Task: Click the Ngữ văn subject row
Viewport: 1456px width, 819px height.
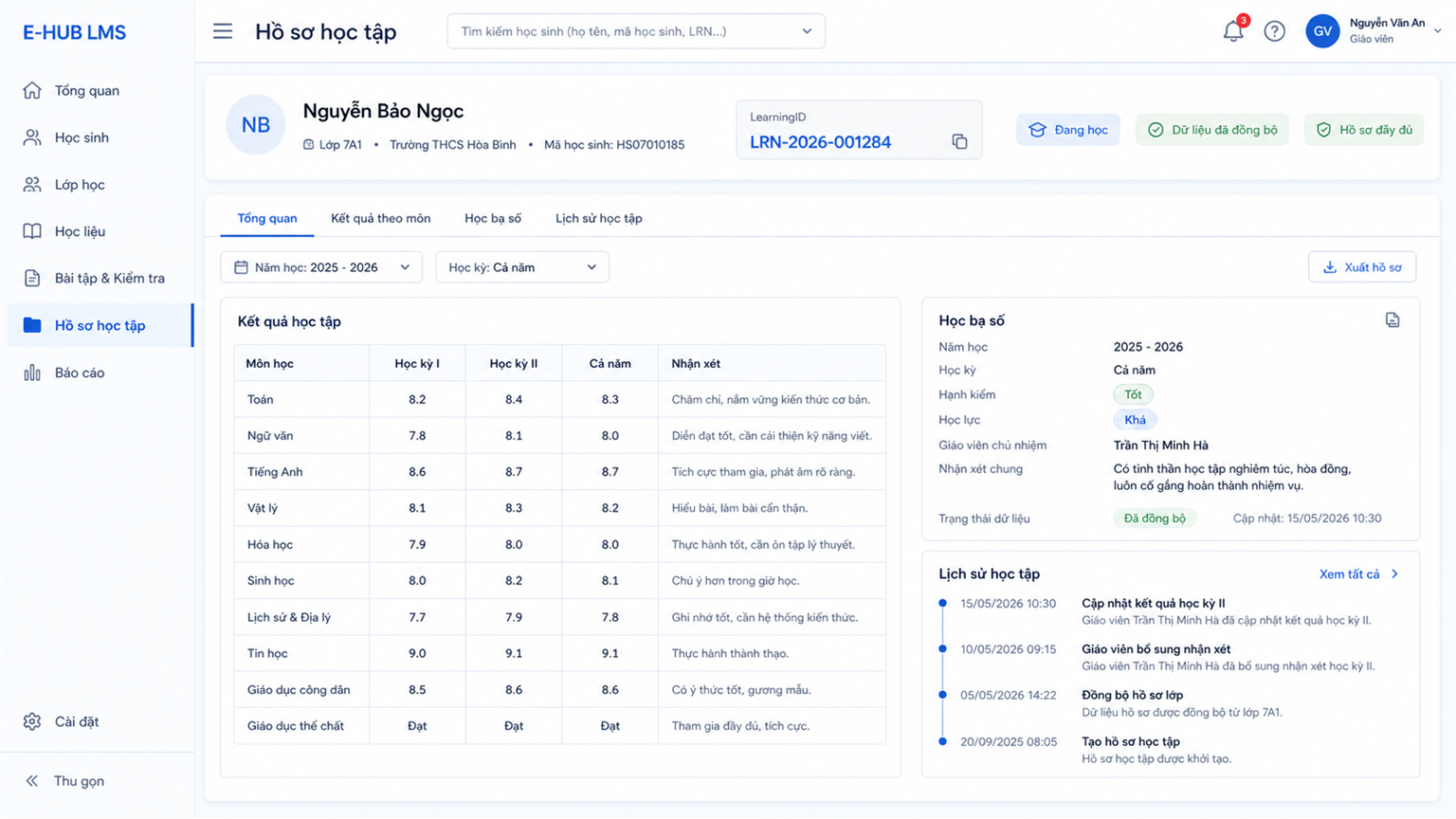Action: [x=559, y=436]
